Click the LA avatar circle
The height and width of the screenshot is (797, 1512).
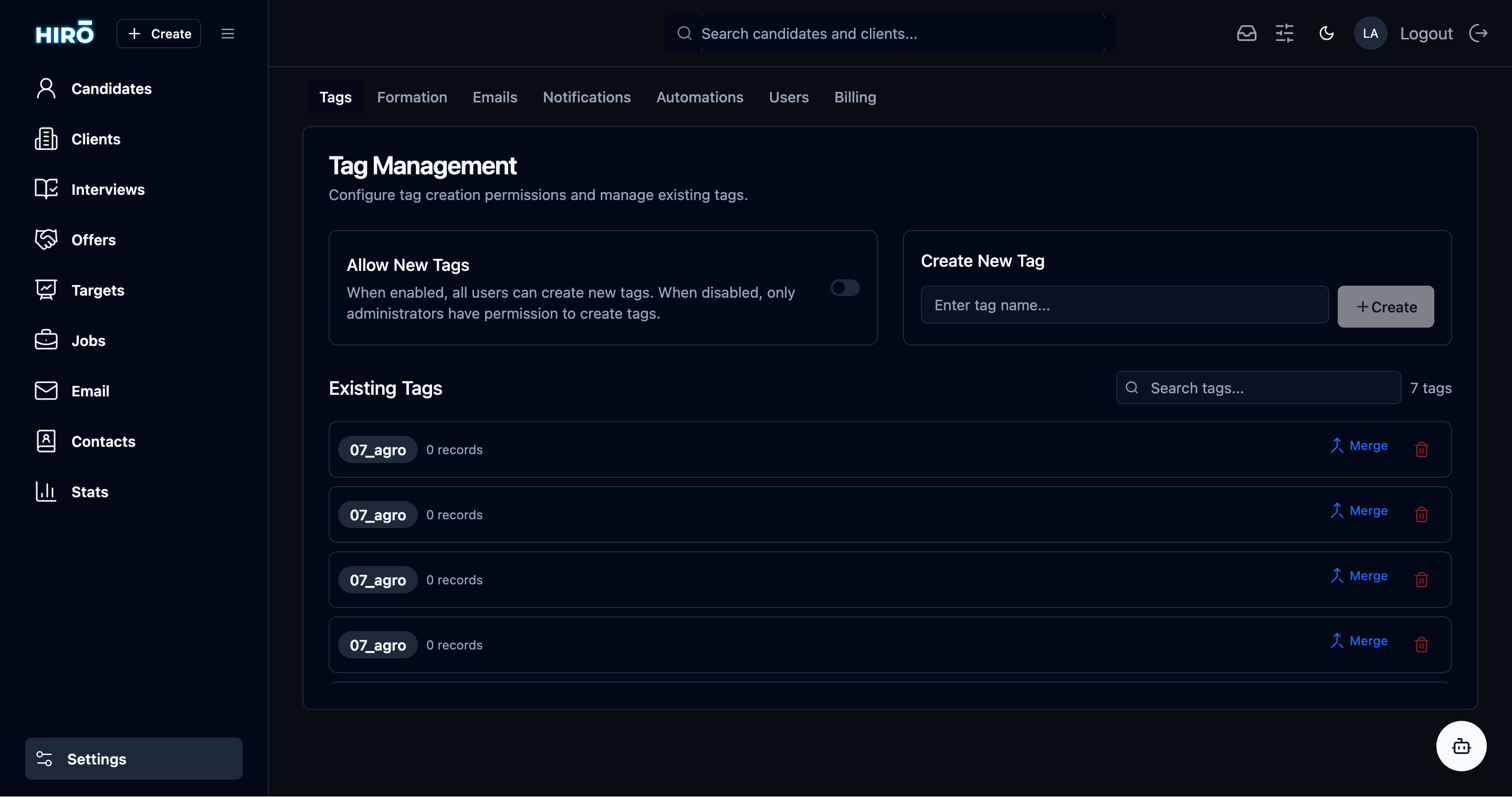(1371, 34)
